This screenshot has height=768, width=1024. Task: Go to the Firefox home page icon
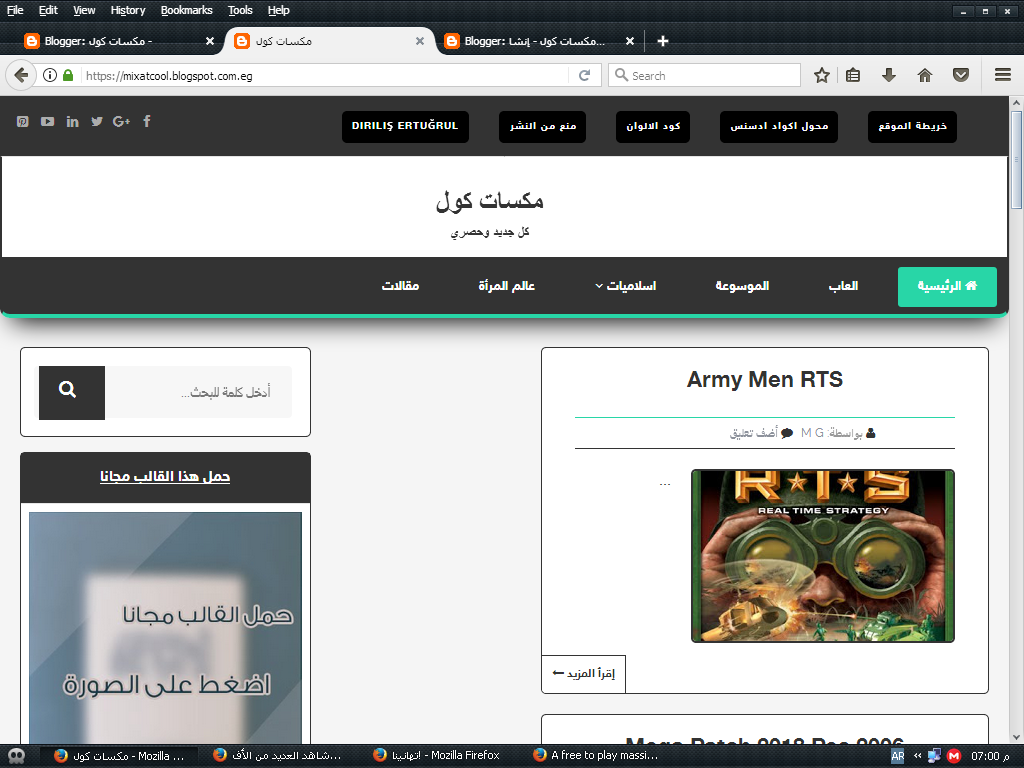point(925,75)
